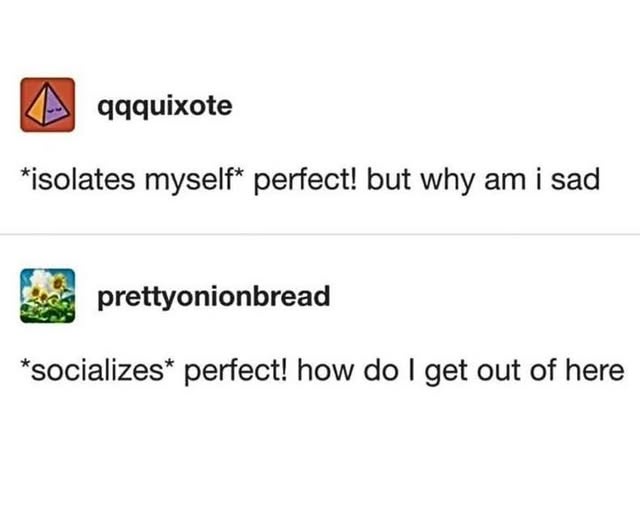Click the word "sad" ending the first post

click(x=576, y=180)
